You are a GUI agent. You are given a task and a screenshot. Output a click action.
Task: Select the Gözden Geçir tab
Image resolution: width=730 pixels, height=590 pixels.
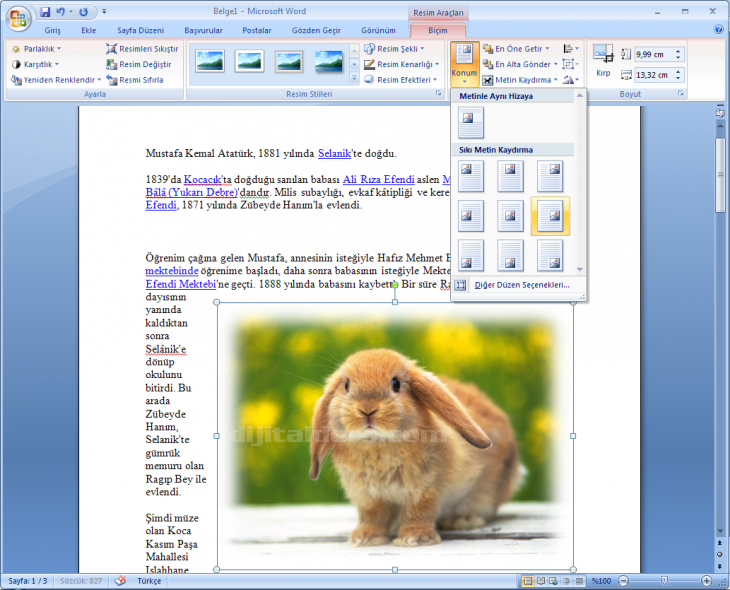316,30
